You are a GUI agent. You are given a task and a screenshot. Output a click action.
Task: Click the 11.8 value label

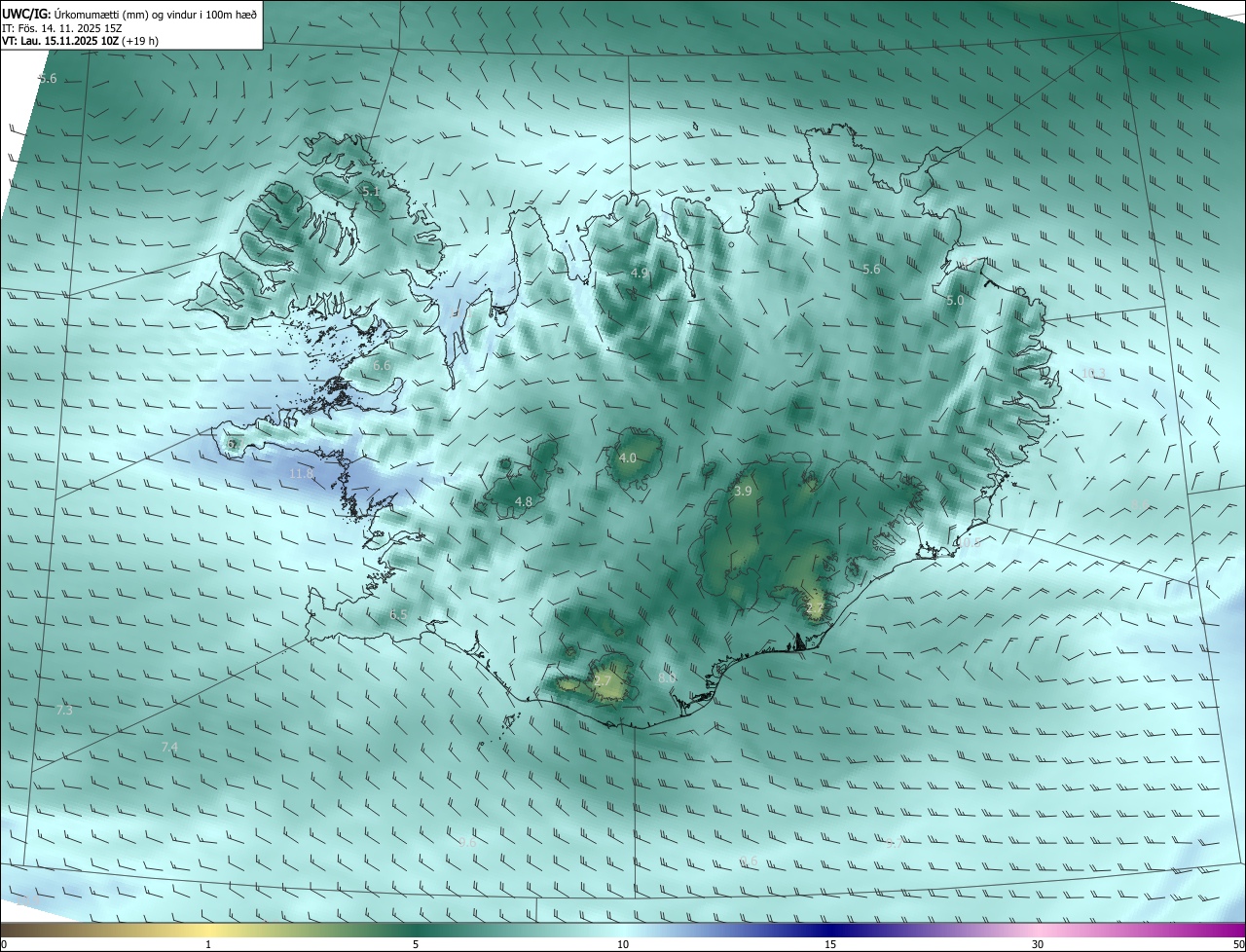click(x=302, y=474)
